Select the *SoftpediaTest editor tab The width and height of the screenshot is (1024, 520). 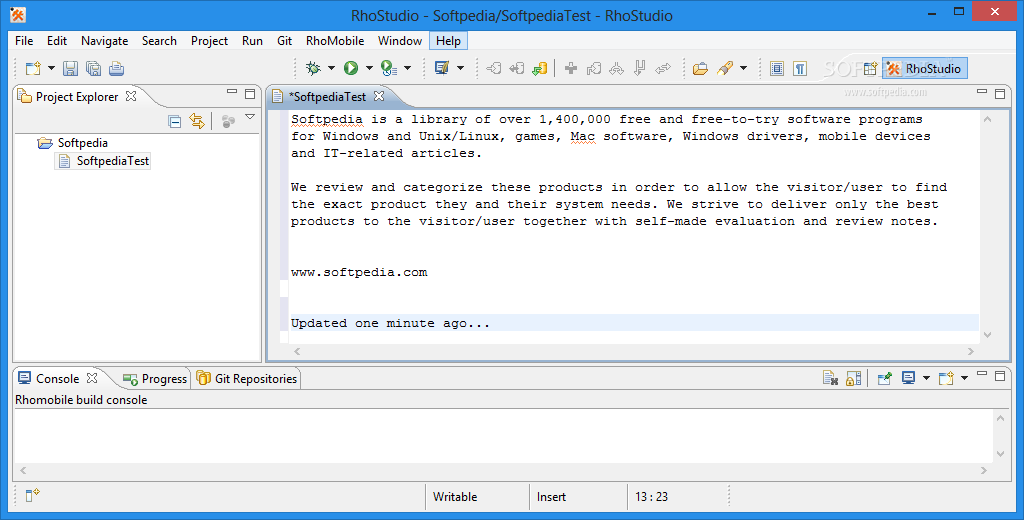coord(327,97)
